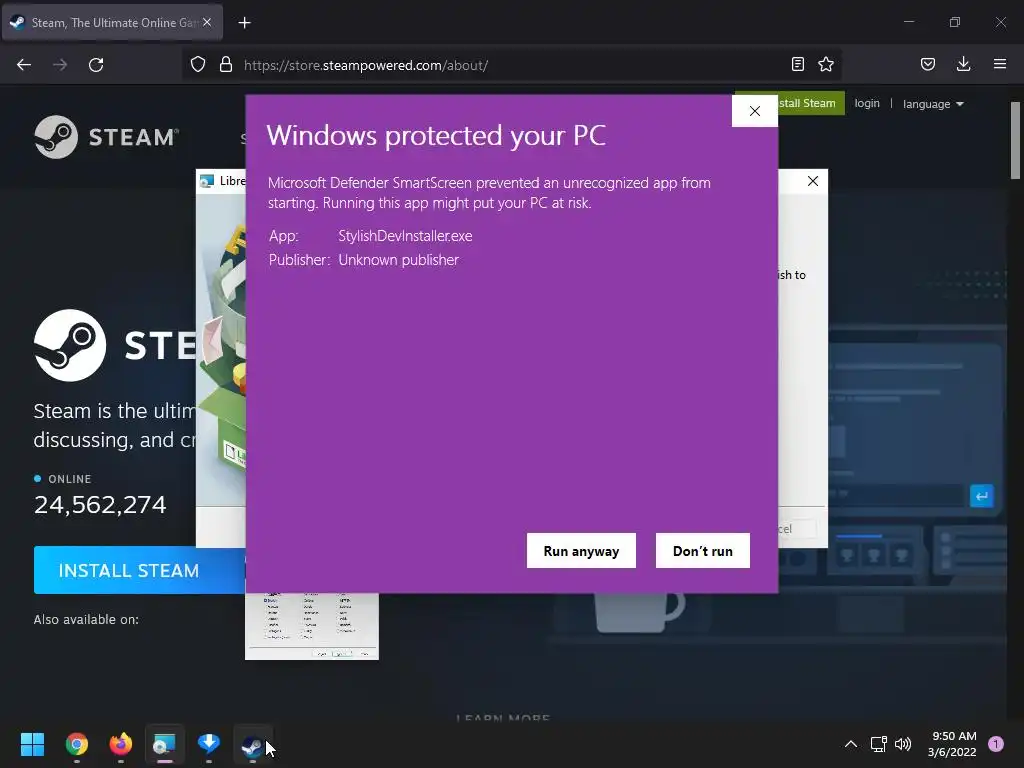The width and height of the screenshot is (1024, 768).
Task: Open the login link
Action: 867,103
